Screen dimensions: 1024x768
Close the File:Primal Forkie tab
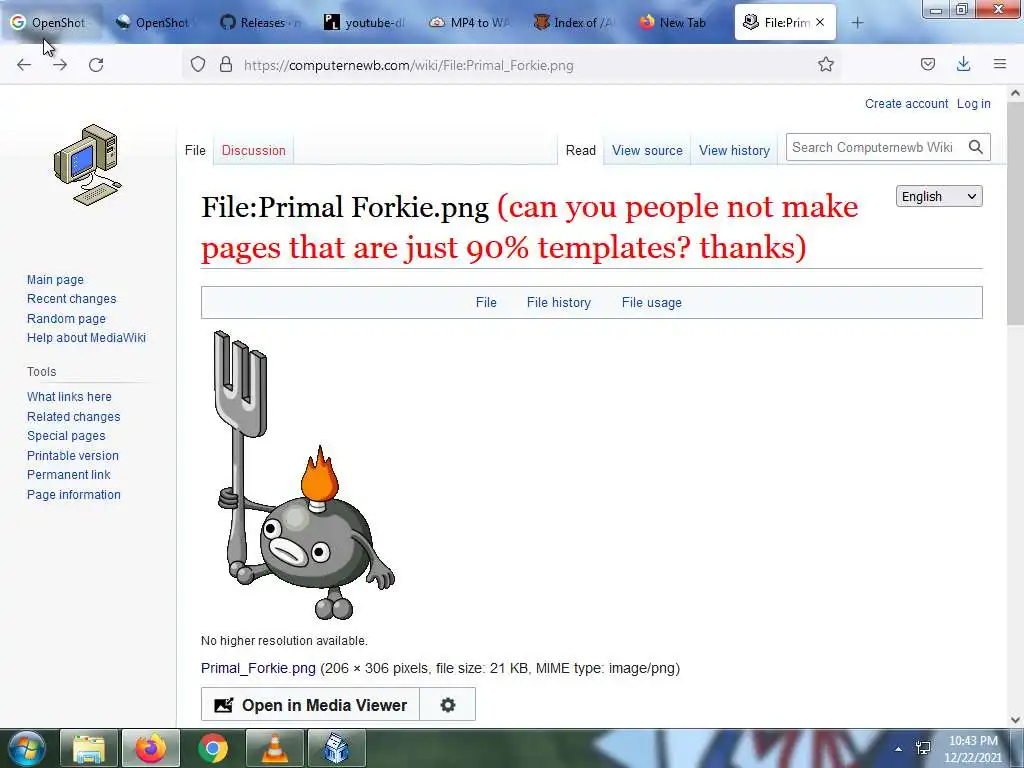(820, 22)
